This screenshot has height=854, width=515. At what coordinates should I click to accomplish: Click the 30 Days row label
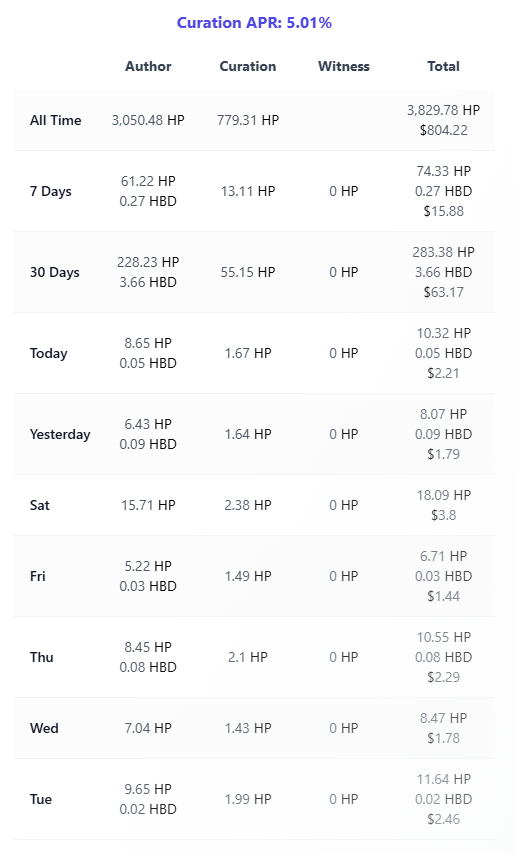(54, 272)
